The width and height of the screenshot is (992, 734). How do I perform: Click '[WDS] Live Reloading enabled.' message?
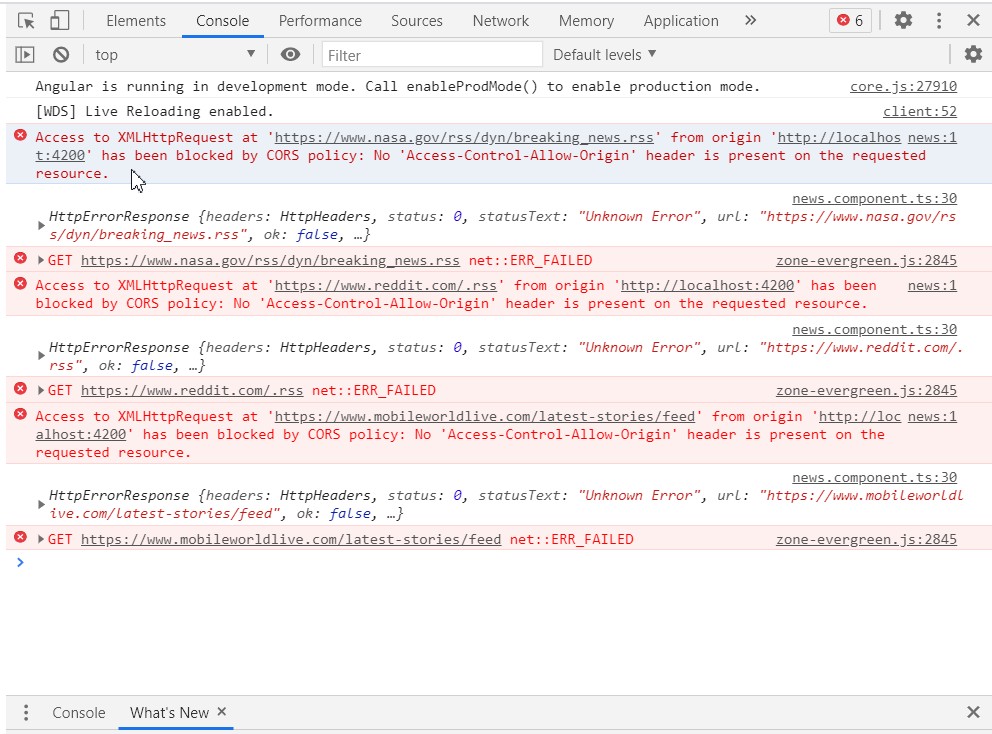tap(154, 111)
